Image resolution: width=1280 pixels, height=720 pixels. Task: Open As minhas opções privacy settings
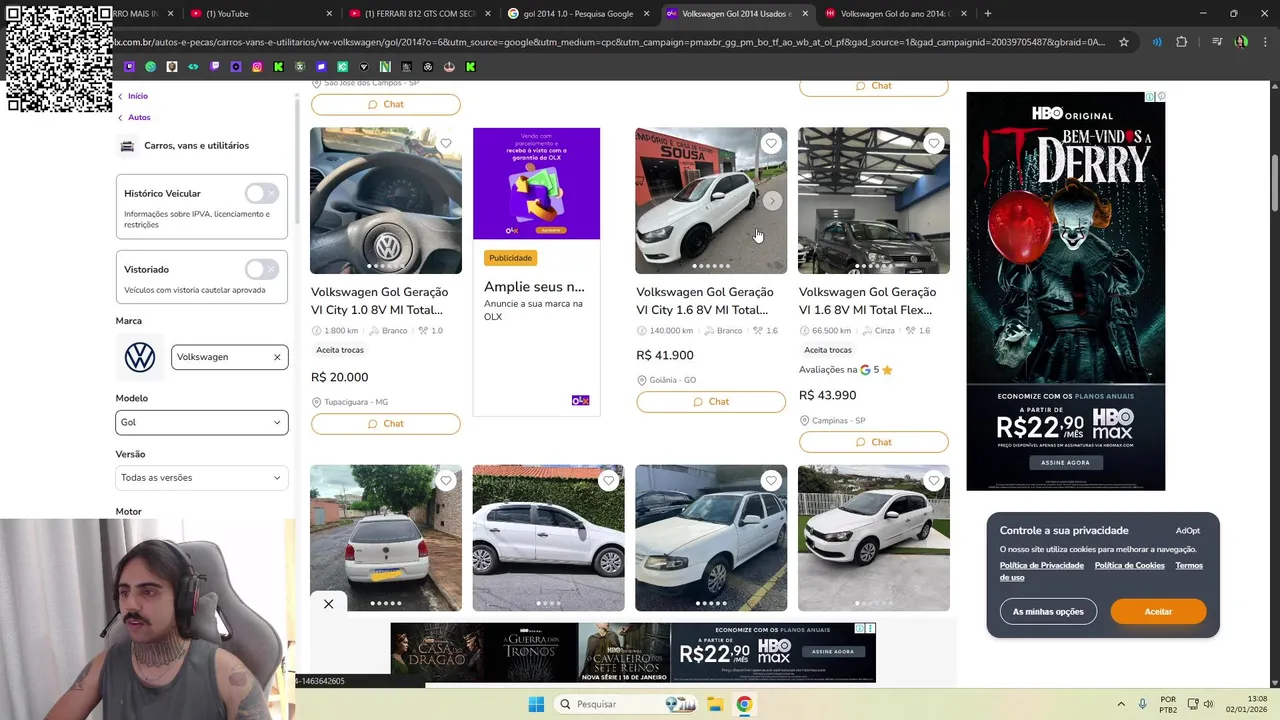1048,611
